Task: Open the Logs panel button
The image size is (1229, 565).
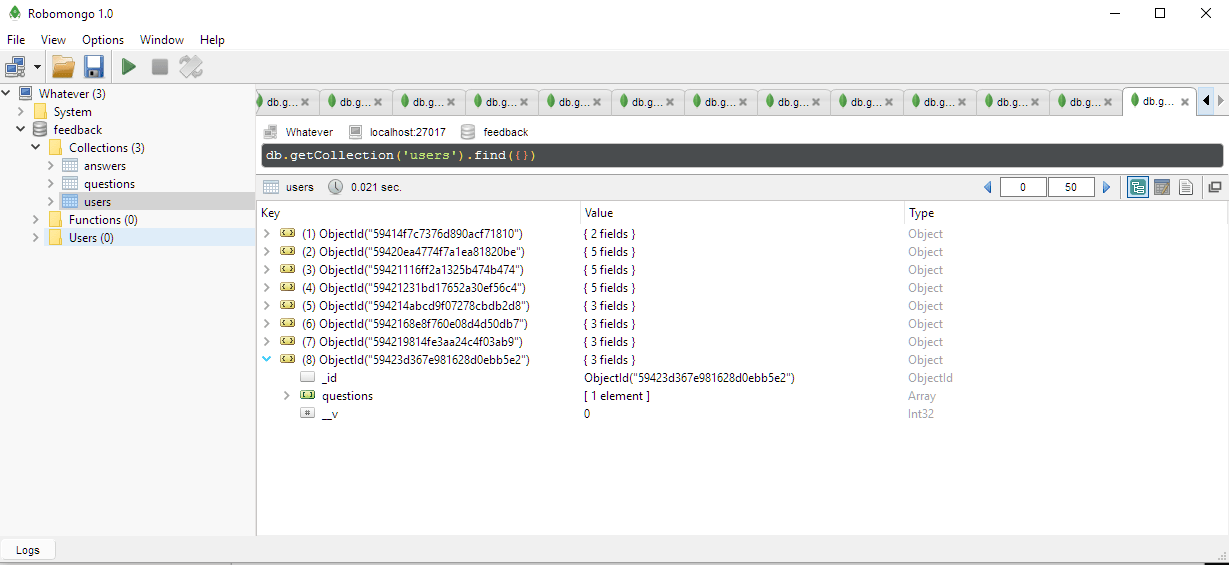Action: point(28,550)
